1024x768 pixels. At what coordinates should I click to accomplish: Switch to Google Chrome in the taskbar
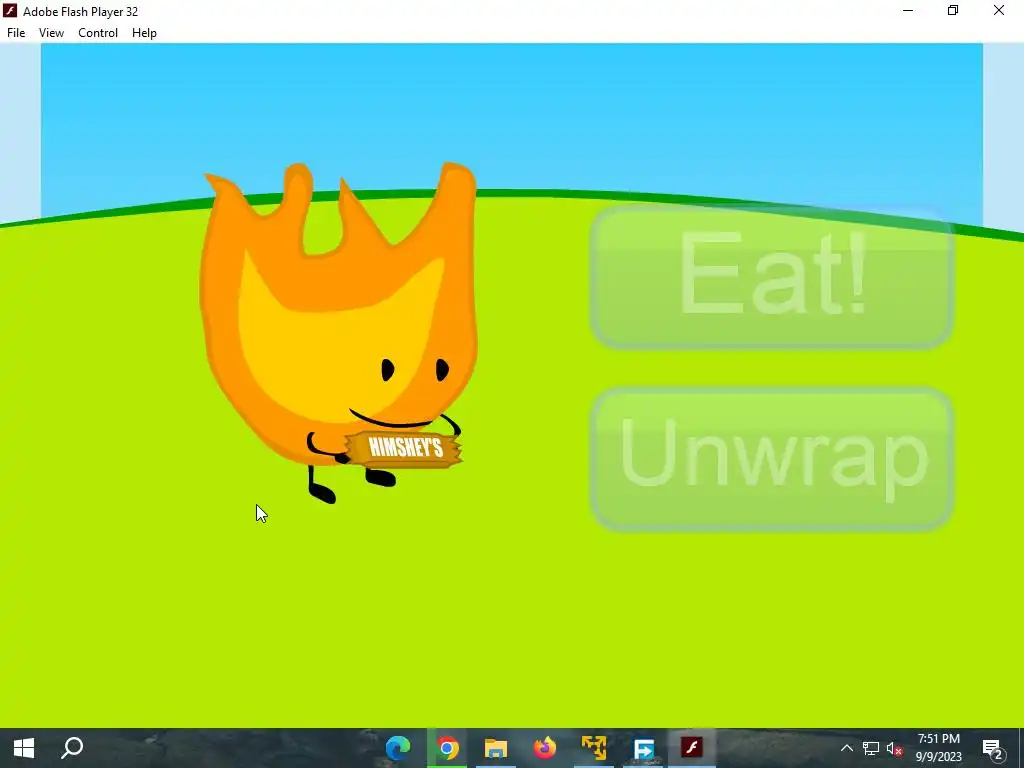pos(447,748)
